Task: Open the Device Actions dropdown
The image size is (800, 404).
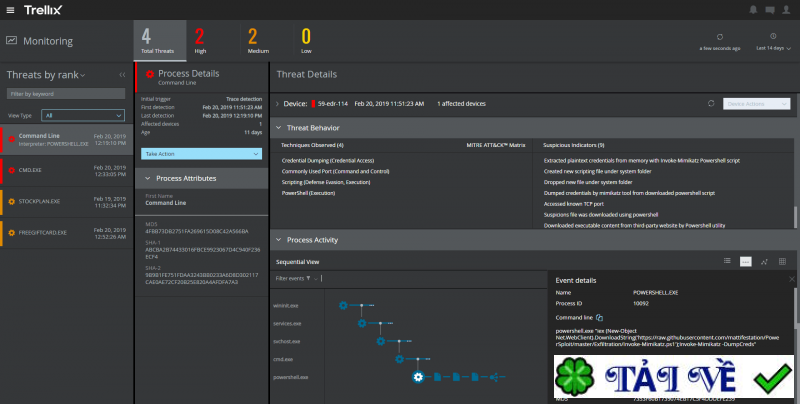Action: [x=757, y=103]
